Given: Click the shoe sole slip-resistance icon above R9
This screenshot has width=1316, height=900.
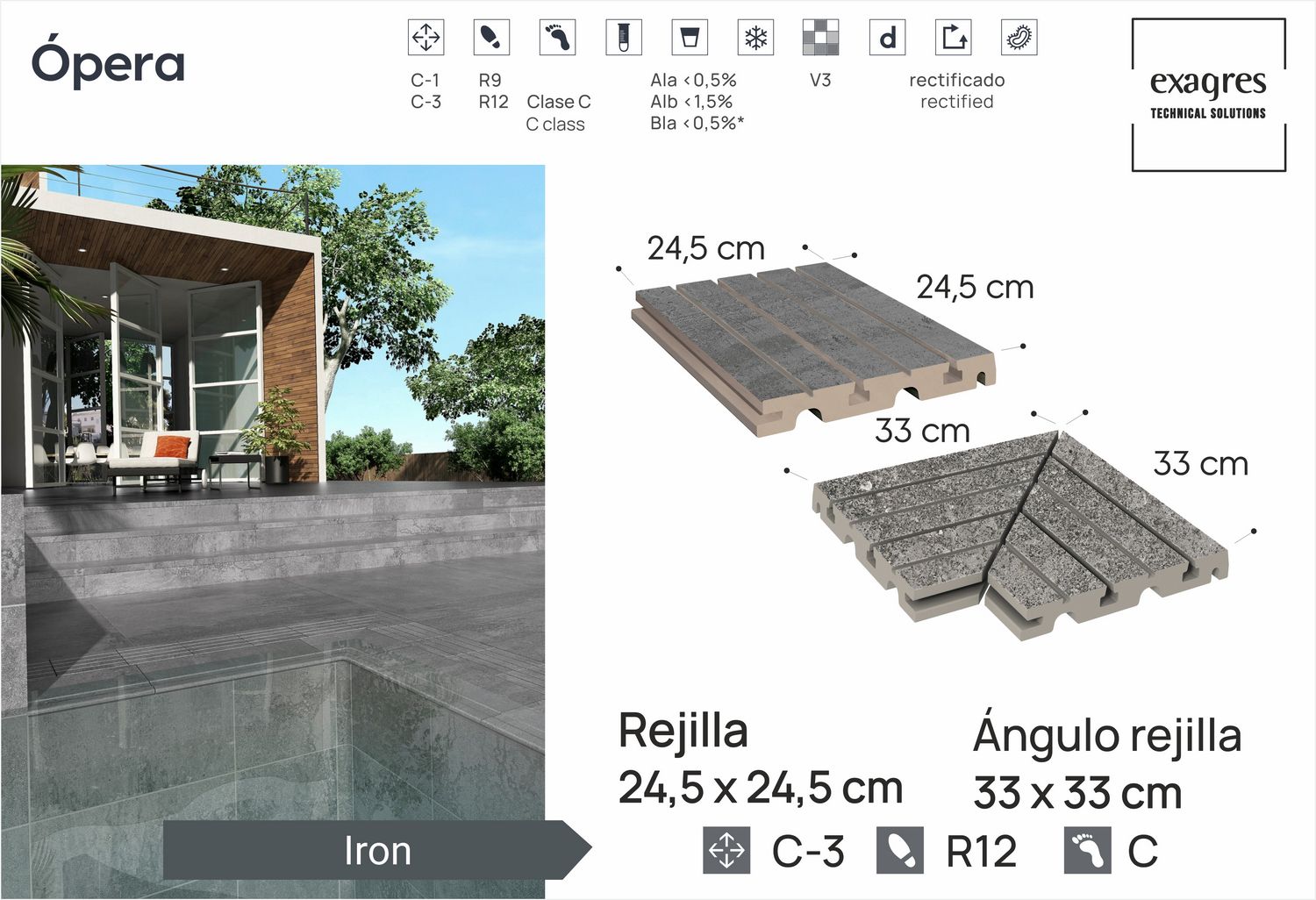Looking at the screenshot, I should pos(490,38).
